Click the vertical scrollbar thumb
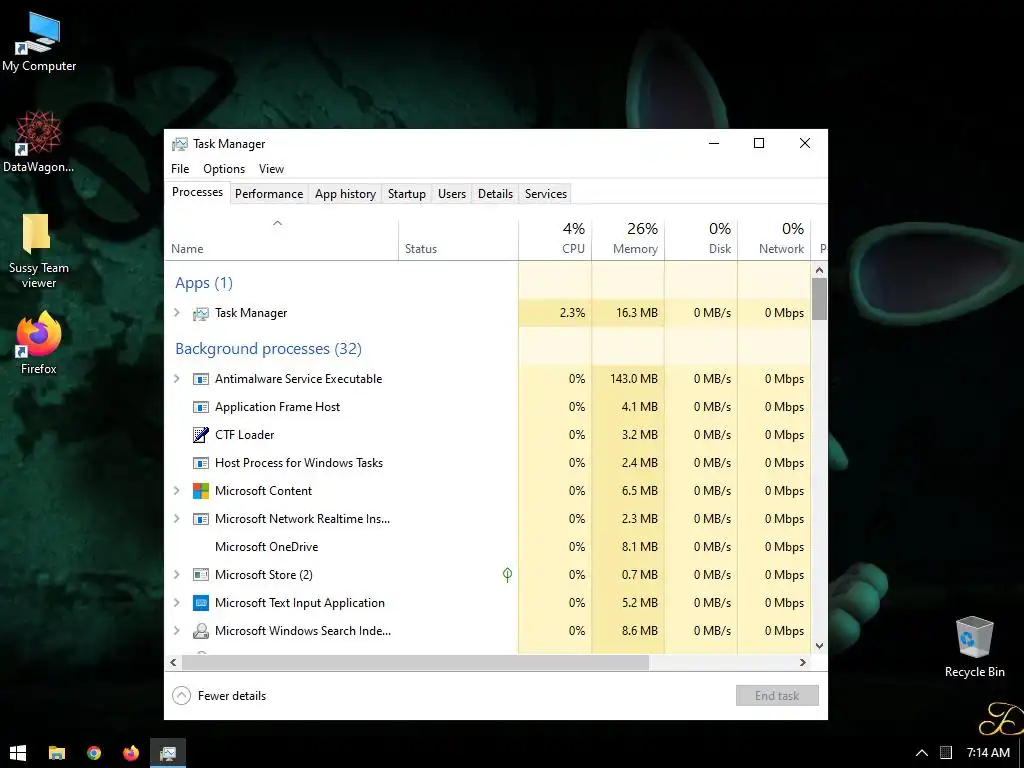Screen dimensions: 1024x768 [x=820, y=299]
